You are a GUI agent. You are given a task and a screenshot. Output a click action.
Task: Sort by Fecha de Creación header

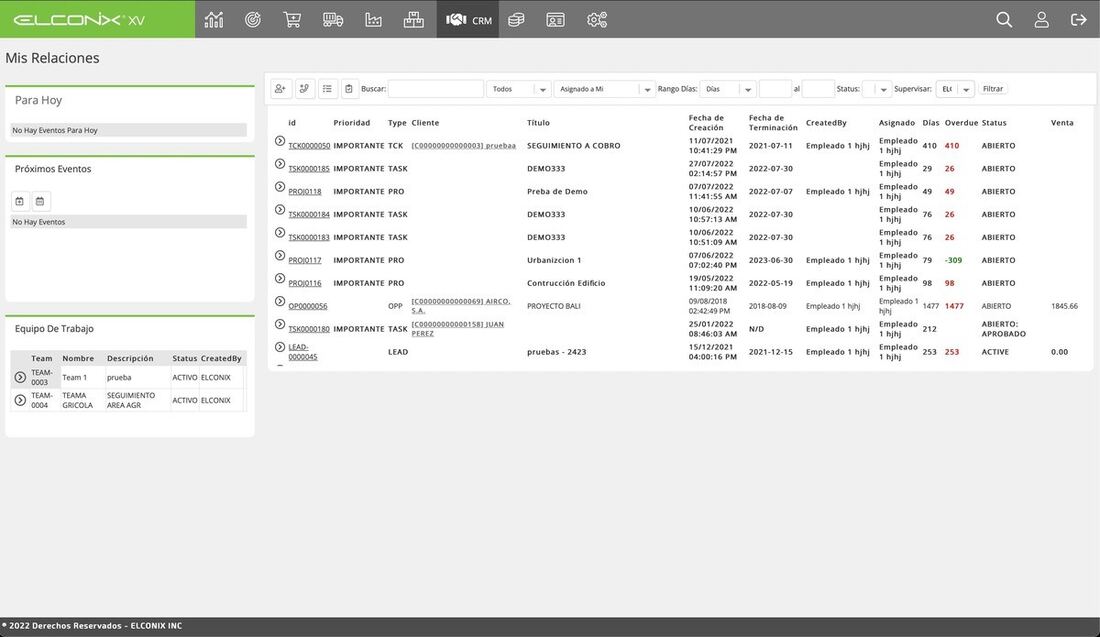[706, 123]
